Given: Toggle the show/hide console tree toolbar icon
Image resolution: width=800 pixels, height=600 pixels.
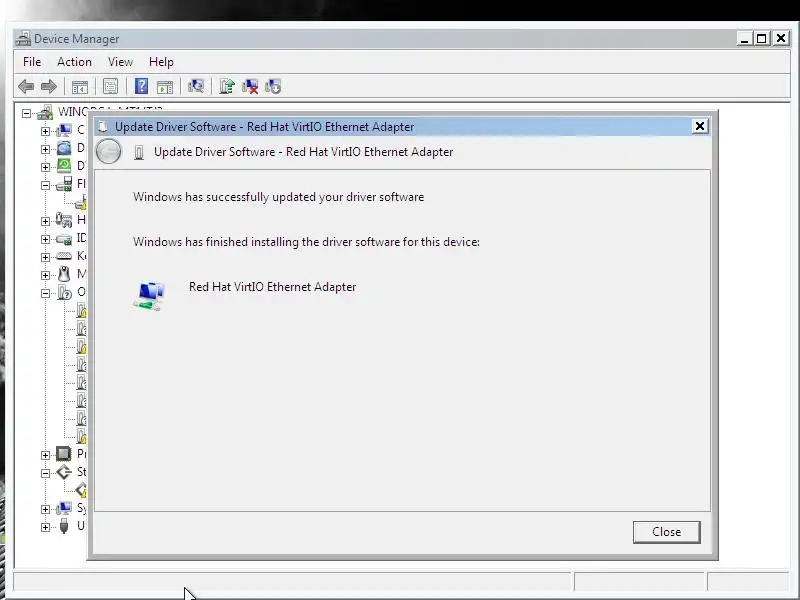Looking at the screenshot, I should pos(80,87).
